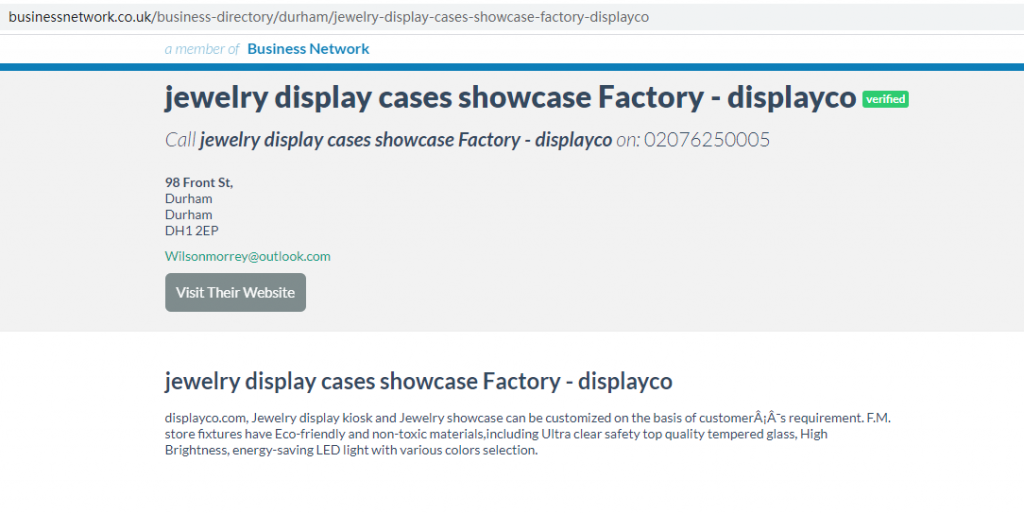Click the blue horizontal header bar
Image resolution: width=1024 pixels, height=514 pixels.
(x=512, y=67)
